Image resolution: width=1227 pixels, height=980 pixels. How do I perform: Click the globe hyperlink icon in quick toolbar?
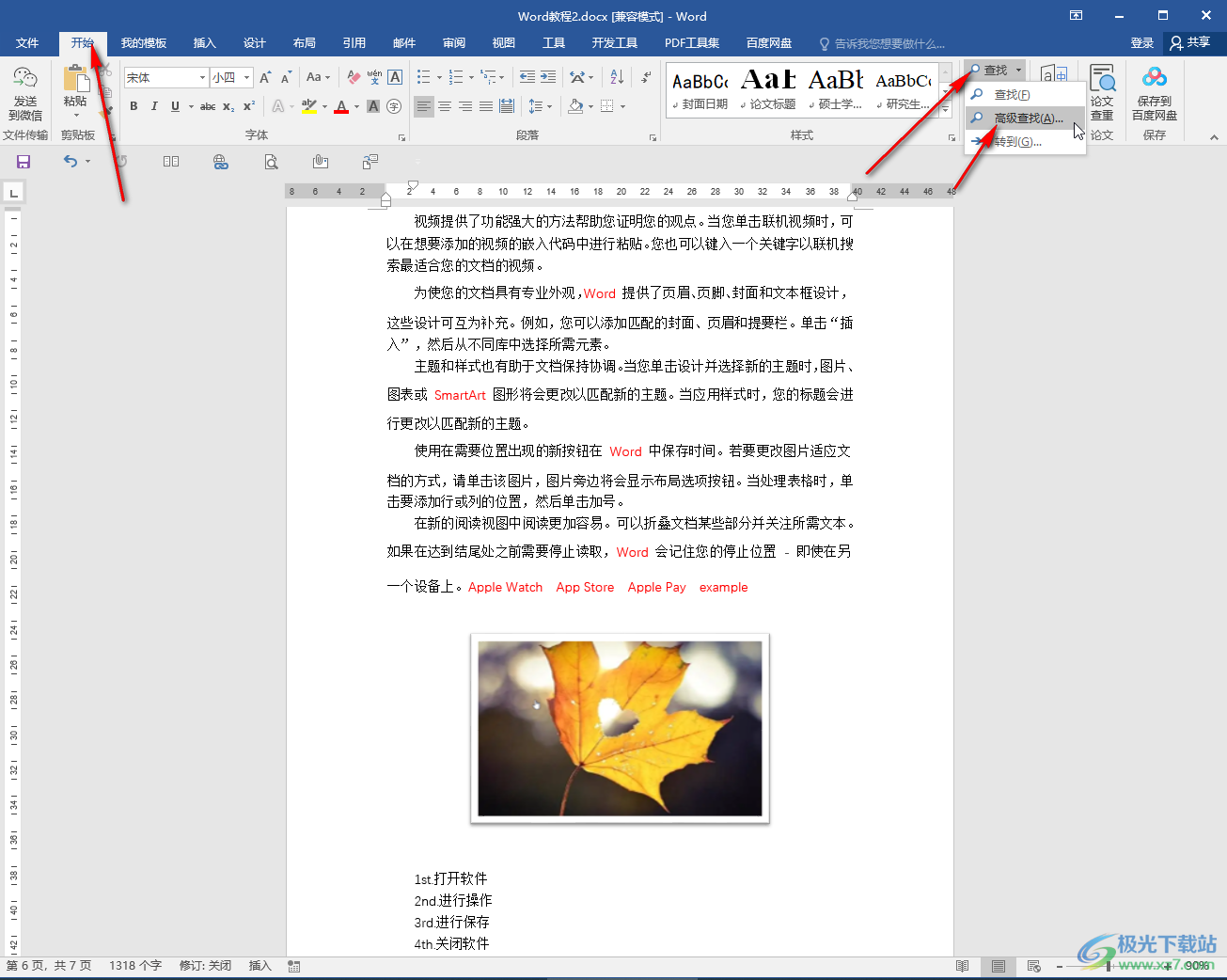pyautogui.click(x=221, y=162)
